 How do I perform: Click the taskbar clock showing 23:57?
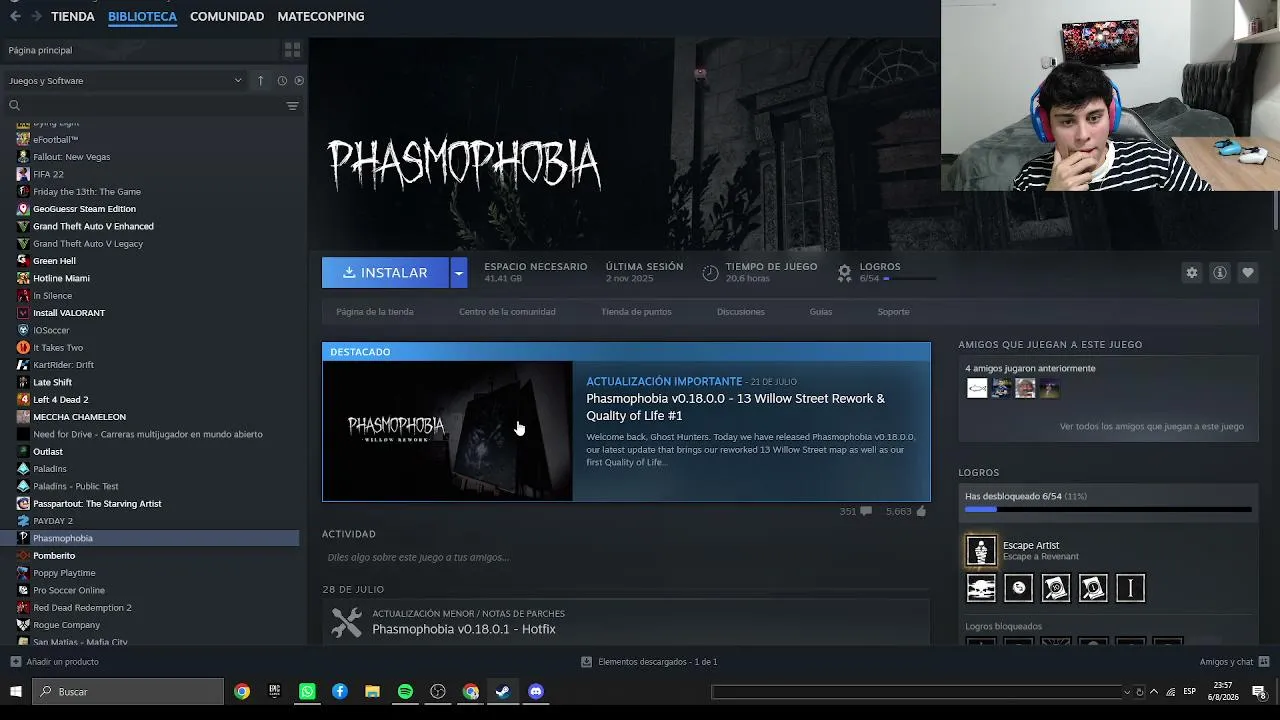(x=1225, y=692)
